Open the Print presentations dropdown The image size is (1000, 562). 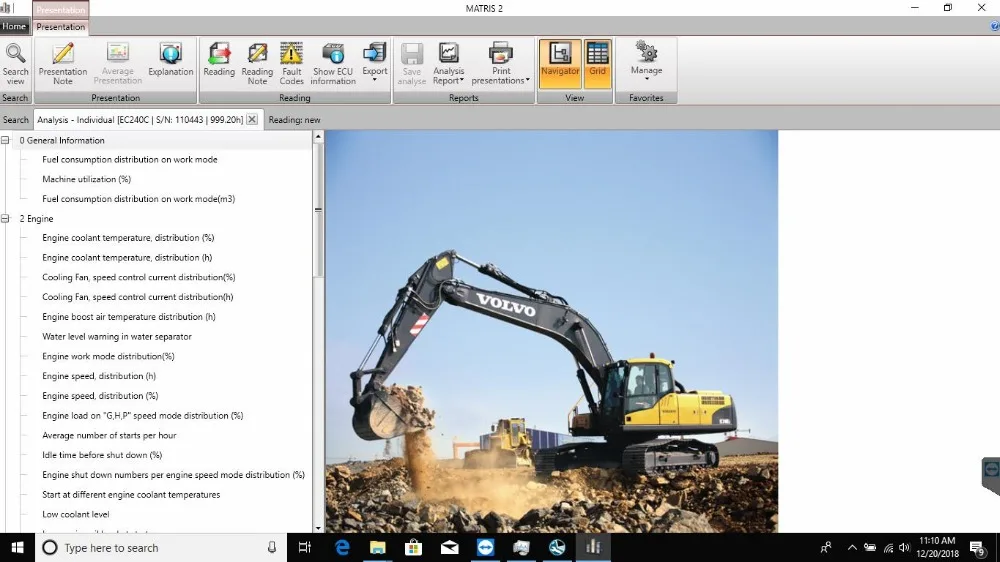501,64
